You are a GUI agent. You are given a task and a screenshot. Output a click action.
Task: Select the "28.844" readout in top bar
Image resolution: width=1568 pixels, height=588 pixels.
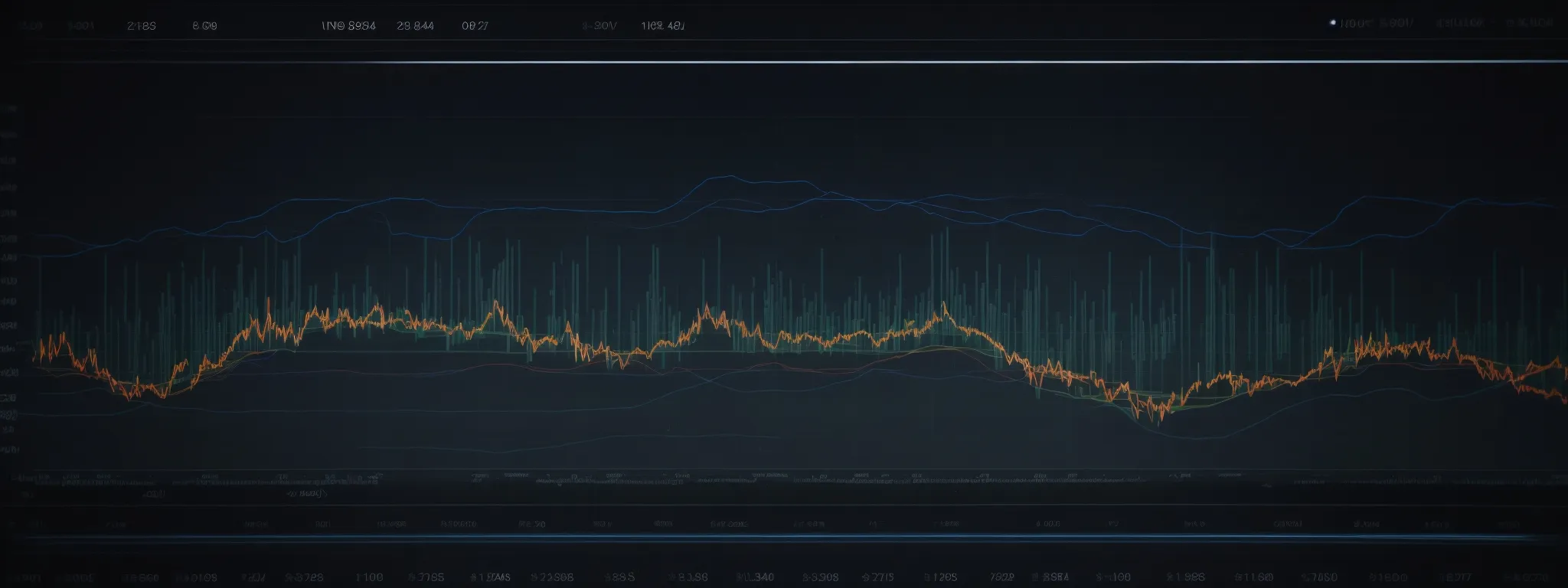[x=415, y=25]
